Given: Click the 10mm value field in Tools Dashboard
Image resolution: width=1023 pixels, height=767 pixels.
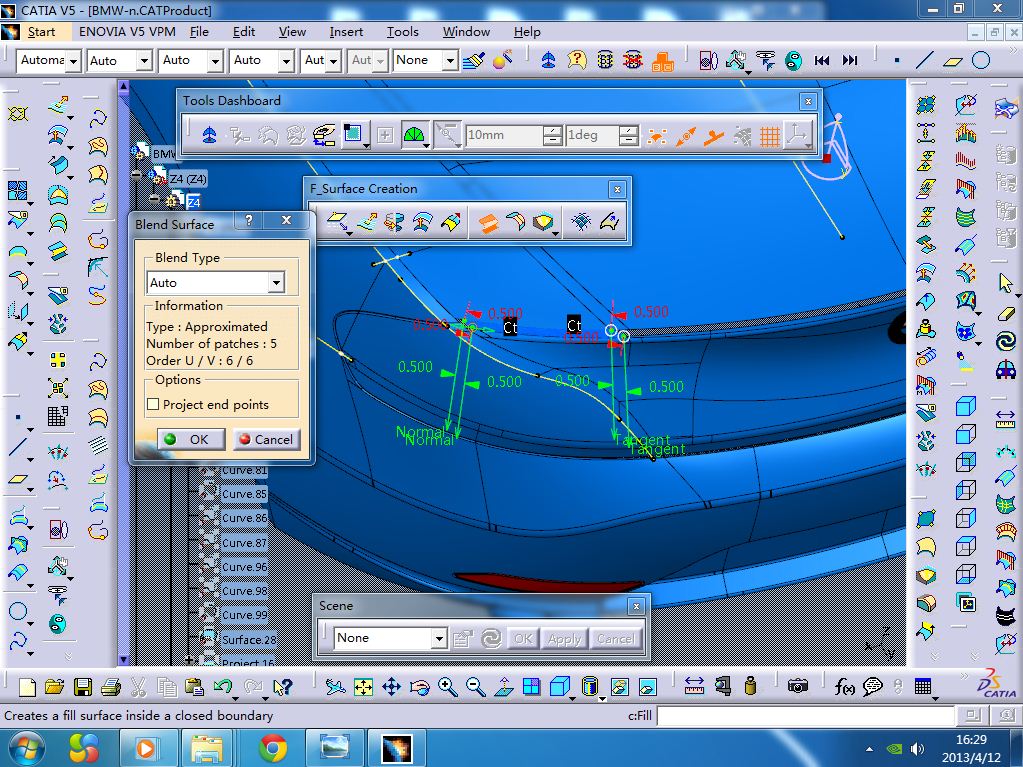Looking at the screenshot, I should (x=504, y=135).
